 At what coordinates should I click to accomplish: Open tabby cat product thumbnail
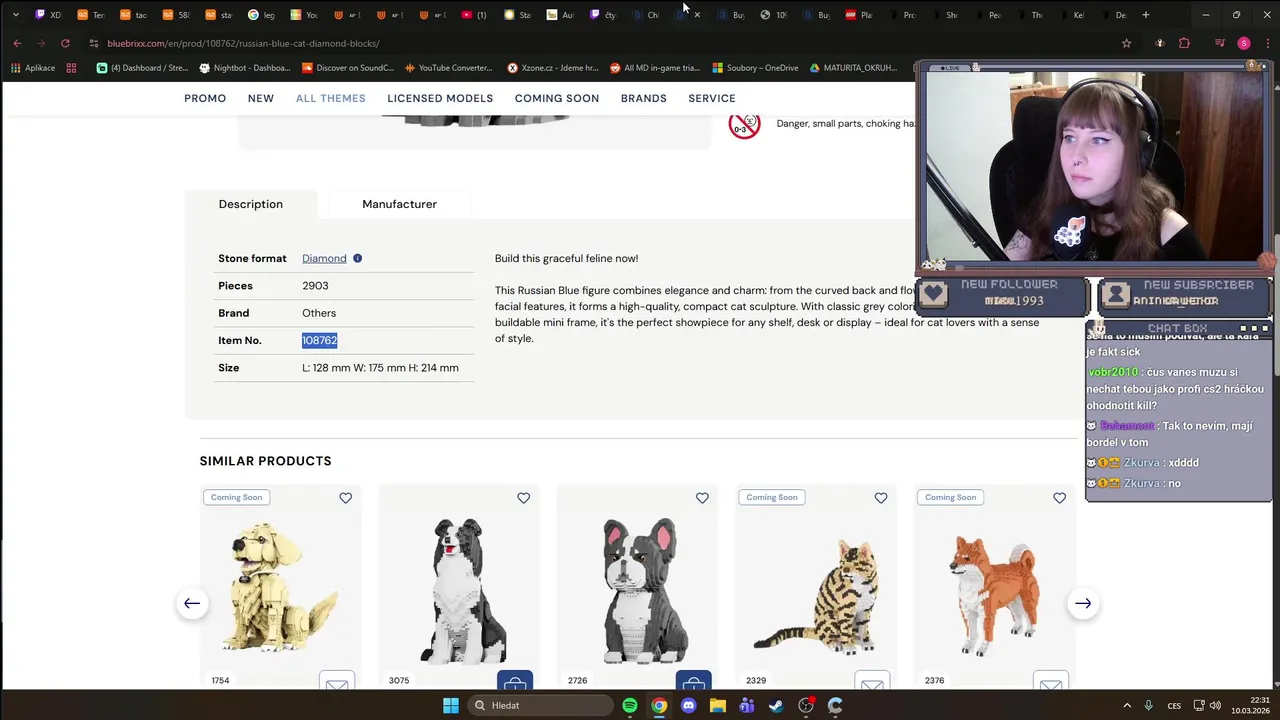click(816, 597)
